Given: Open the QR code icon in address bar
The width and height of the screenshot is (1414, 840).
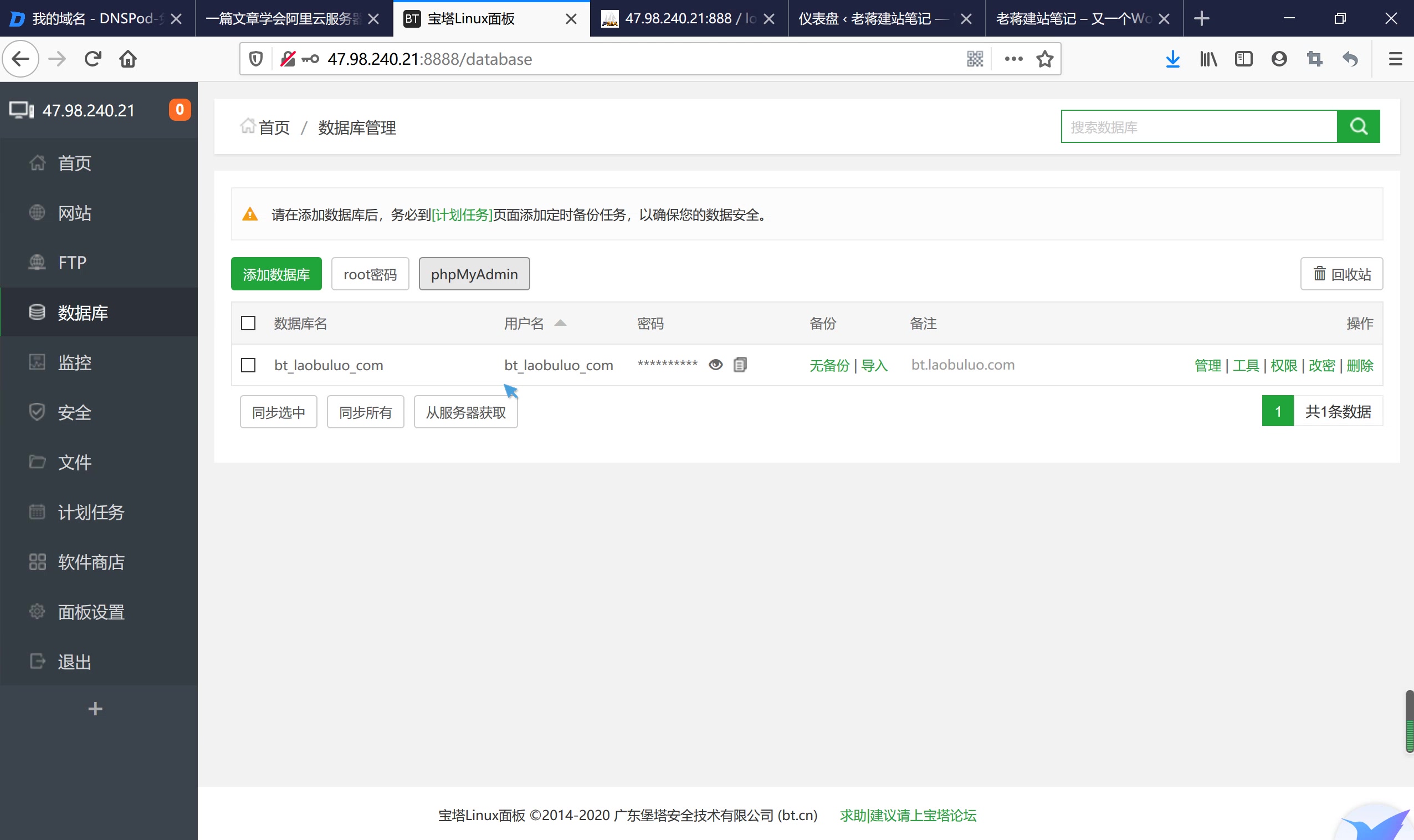Looking at the screenshot, I should click(975, 59).
